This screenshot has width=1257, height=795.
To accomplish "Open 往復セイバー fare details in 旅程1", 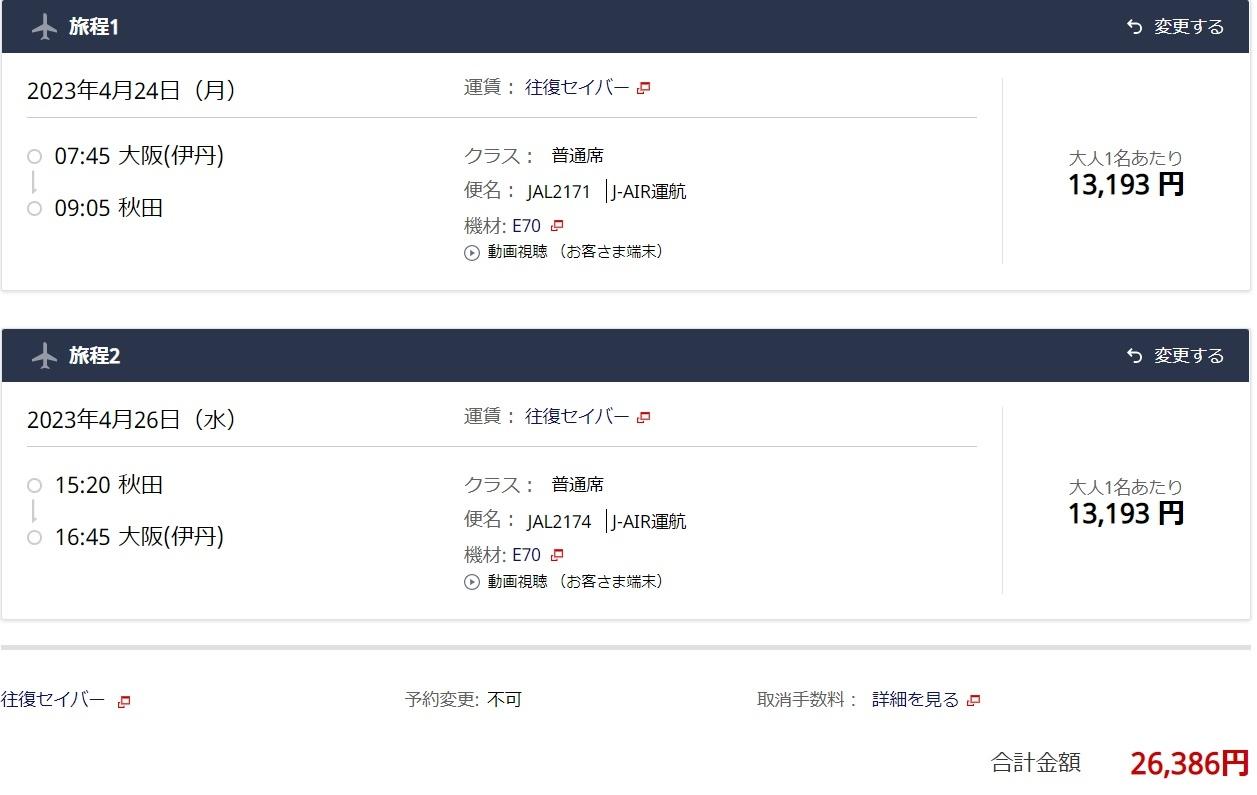I will coord(577,88).
